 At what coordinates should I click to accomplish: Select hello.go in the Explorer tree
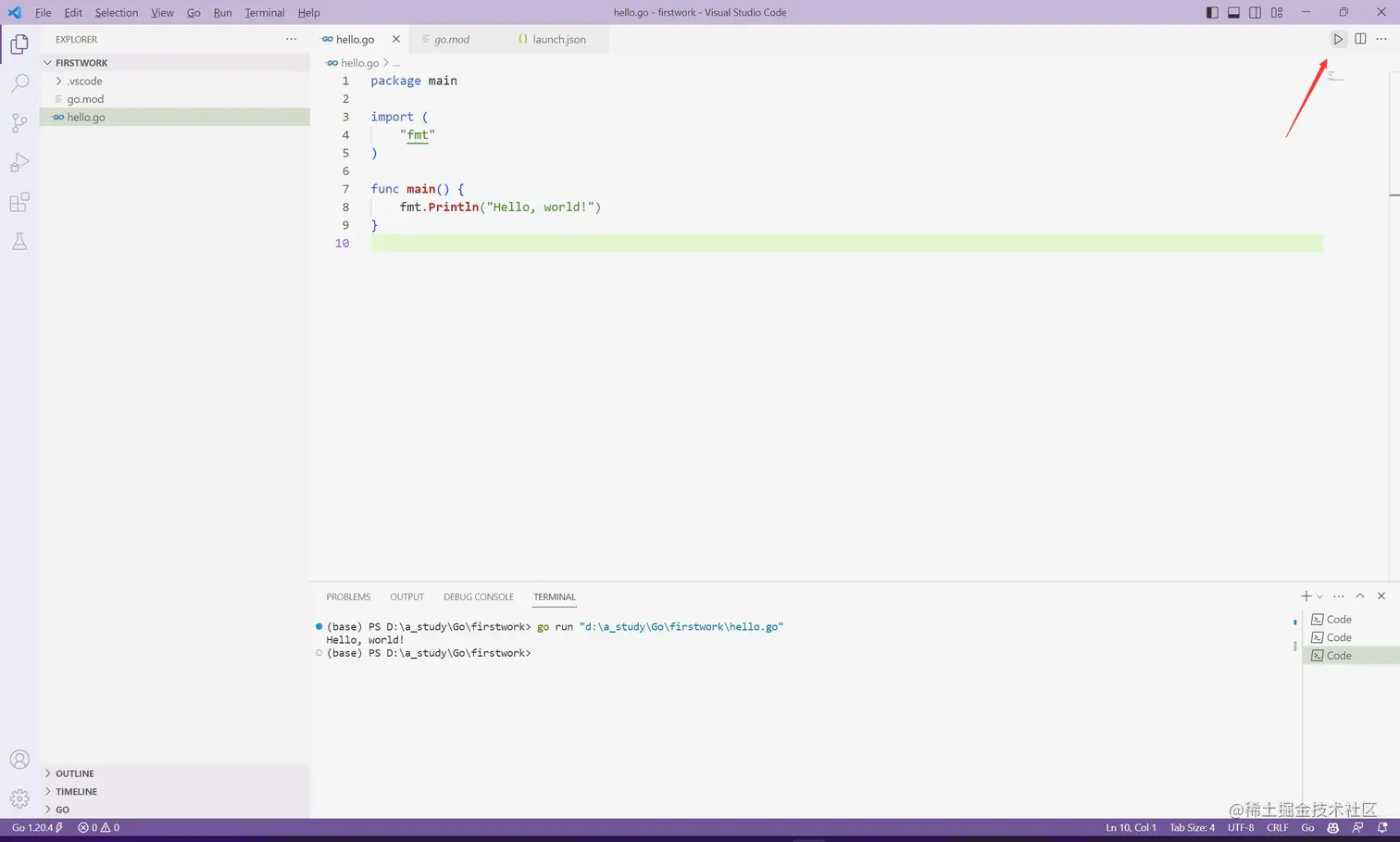click(x=175, y=117)
